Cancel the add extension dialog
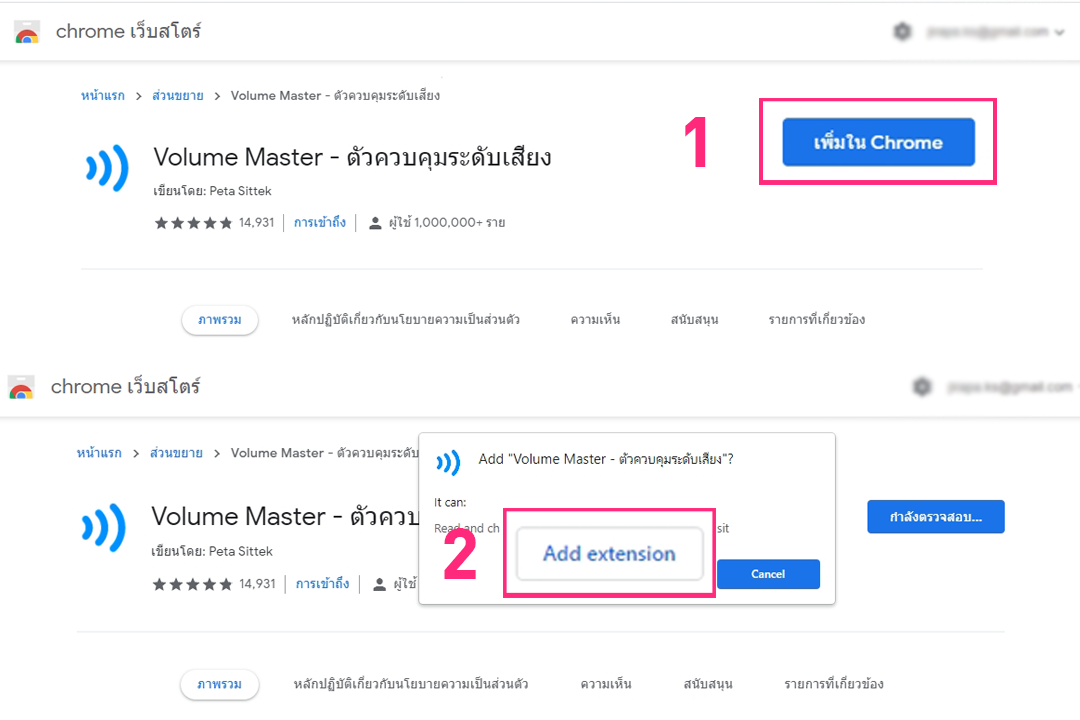Viewport: 1080px width, 720px height. 768,574
